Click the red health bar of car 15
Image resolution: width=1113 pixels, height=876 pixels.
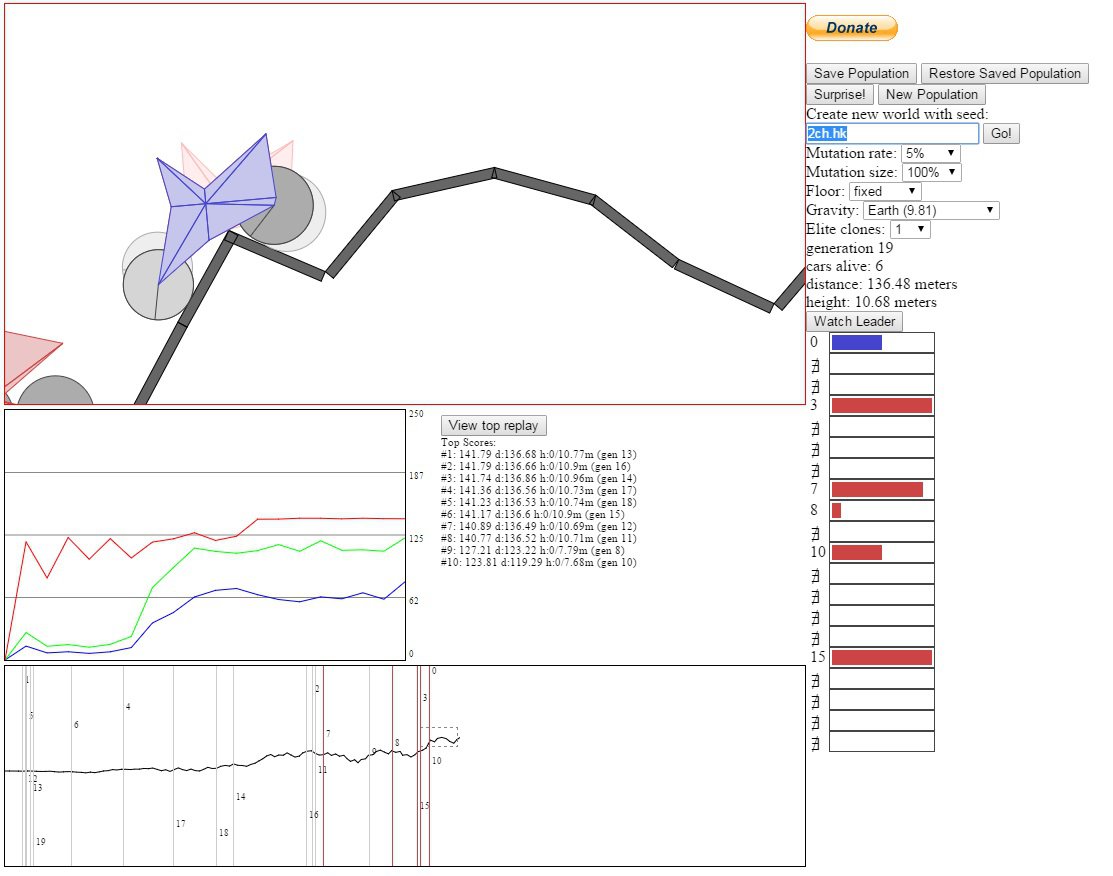(x=882, y=657)
